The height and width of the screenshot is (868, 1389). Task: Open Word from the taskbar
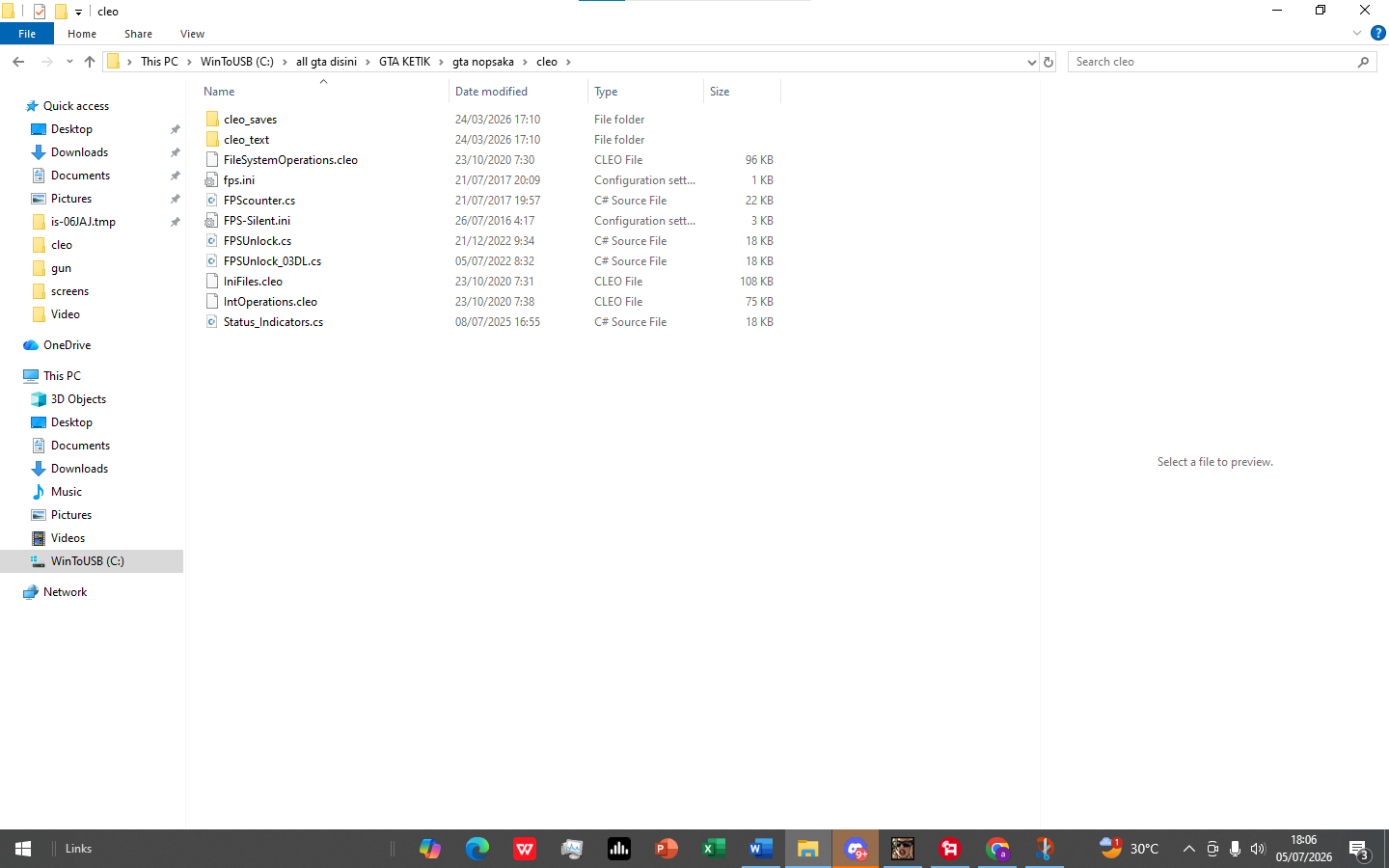761,849
